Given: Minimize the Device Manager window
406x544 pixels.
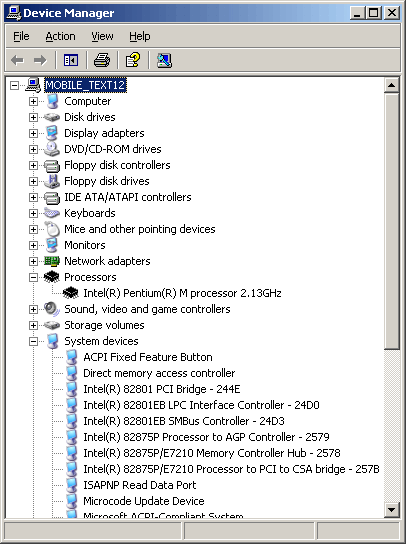Looking at the screenshot, I should pos(357,13).
